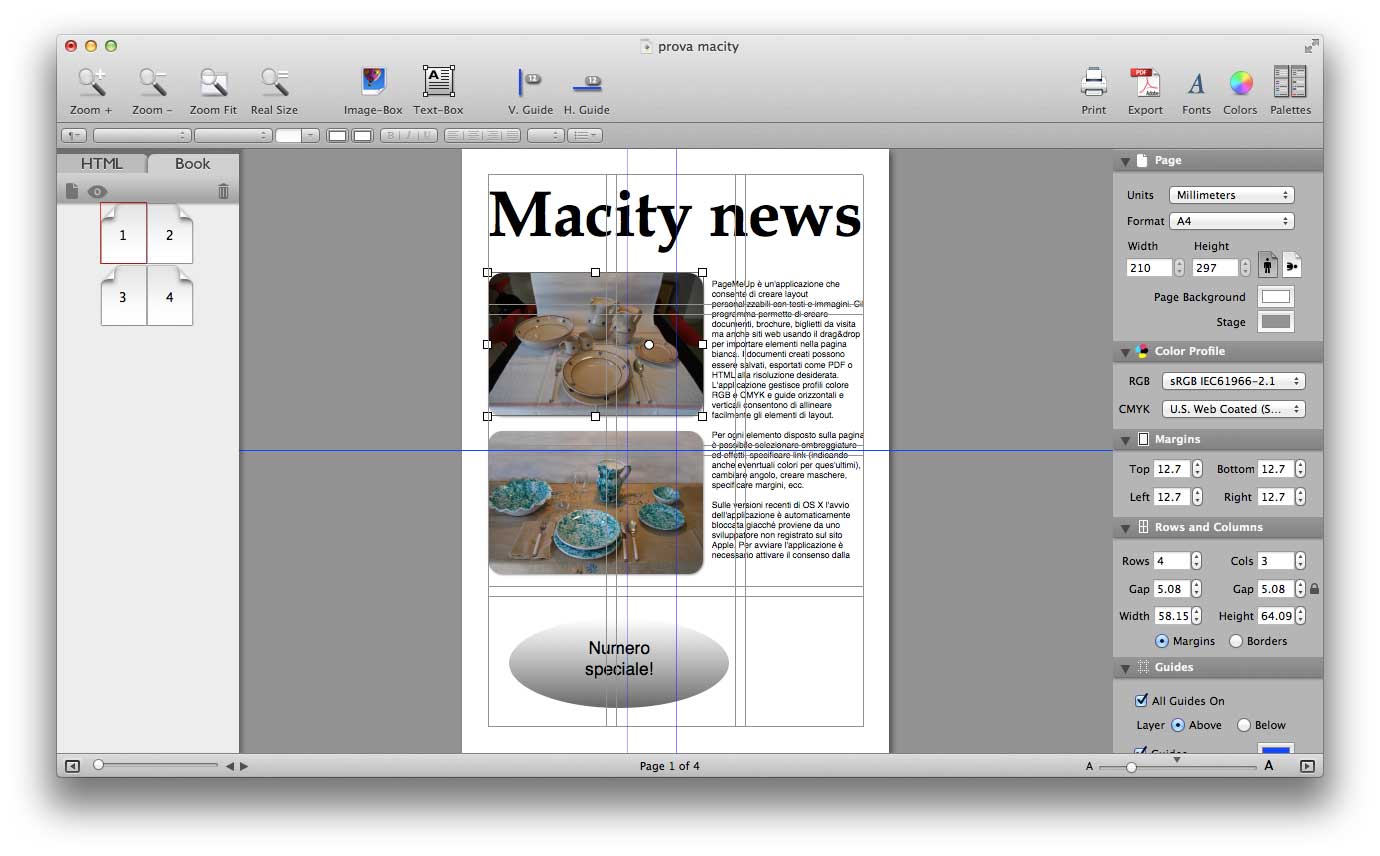Screen dimensions: 1380x856
Task: Delete page using the trash icon
Action: 223,191
